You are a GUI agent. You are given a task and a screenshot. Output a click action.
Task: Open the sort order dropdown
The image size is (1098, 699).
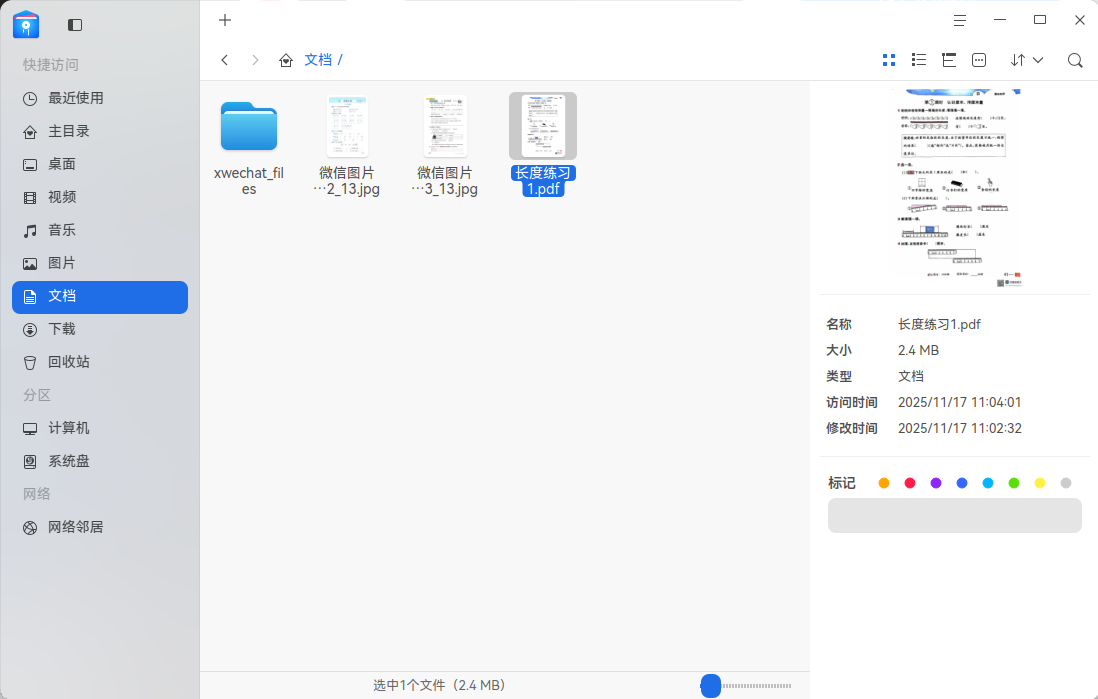1027,60
